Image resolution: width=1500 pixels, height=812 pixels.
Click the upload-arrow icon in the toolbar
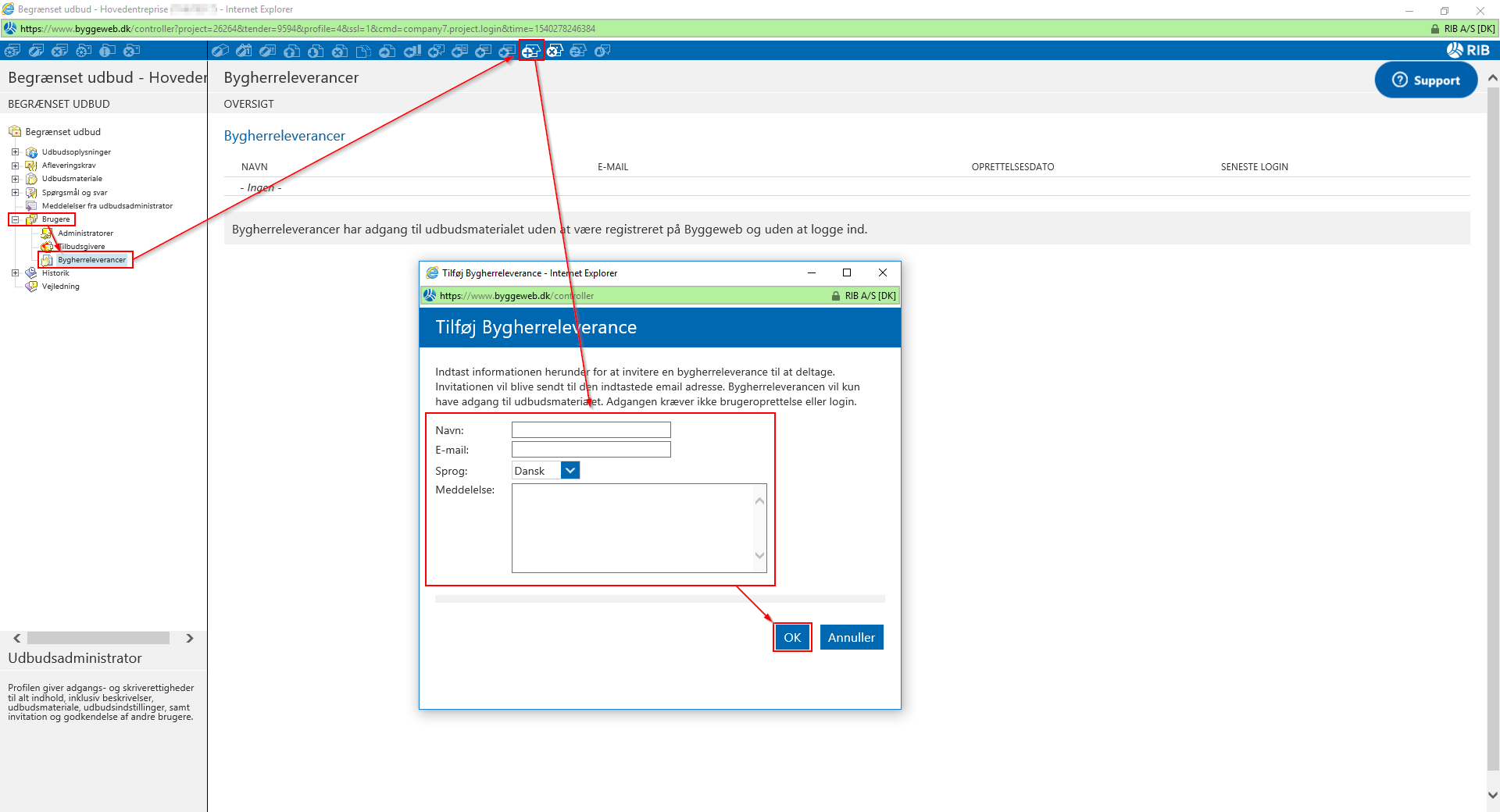coord(291,51)
